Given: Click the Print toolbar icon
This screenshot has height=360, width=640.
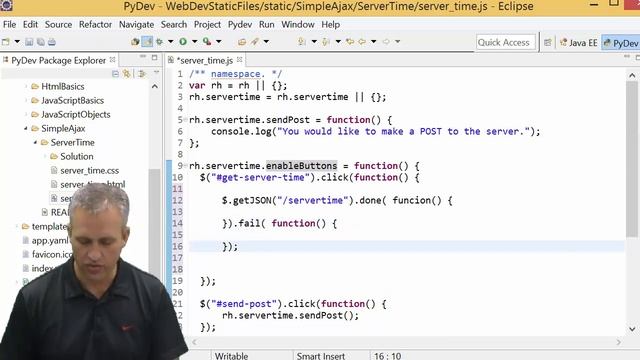Looking at the screenshot, I should (52, 42).
